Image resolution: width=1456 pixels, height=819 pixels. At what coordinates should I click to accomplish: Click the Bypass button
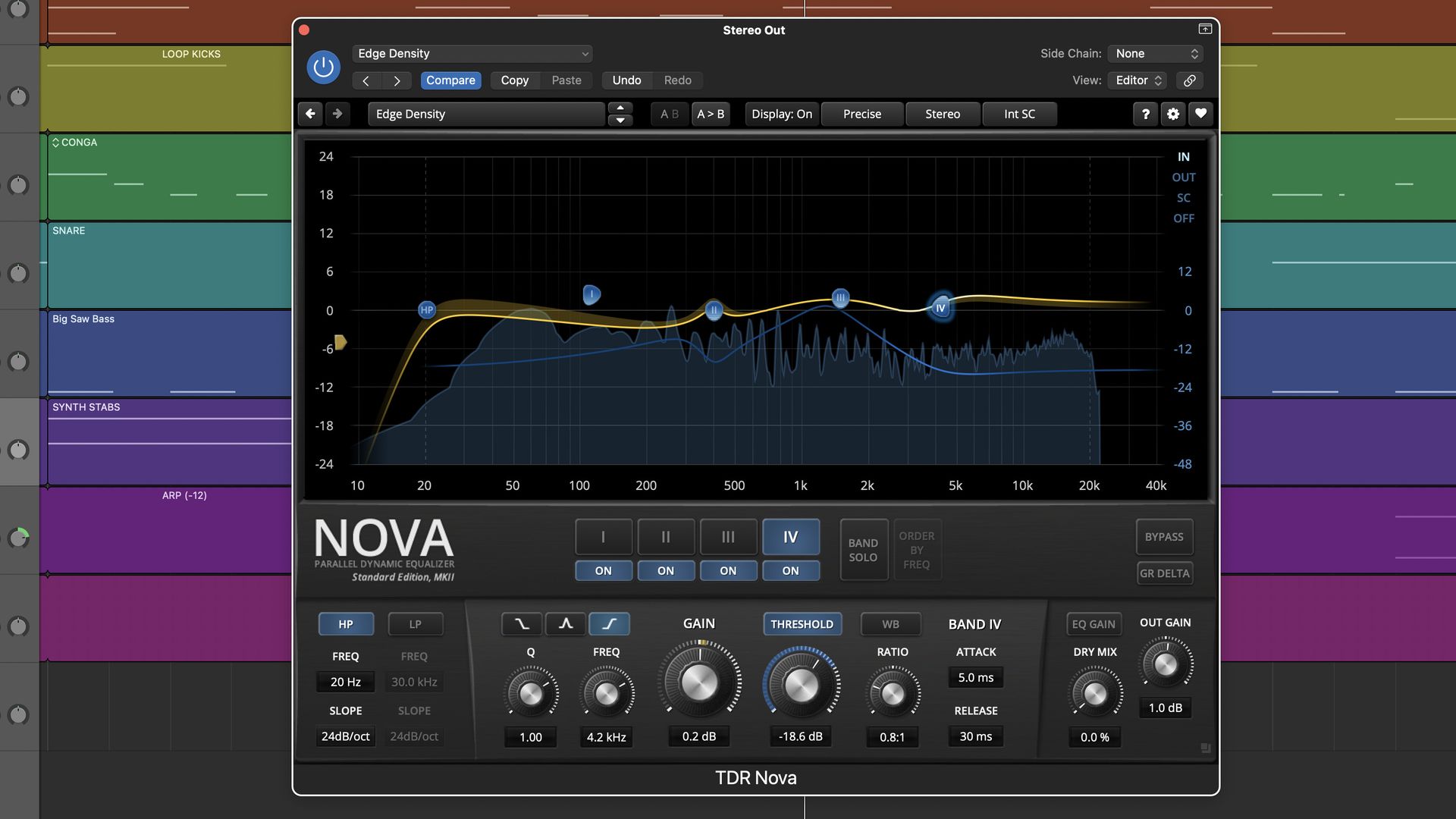[1164, 536]
